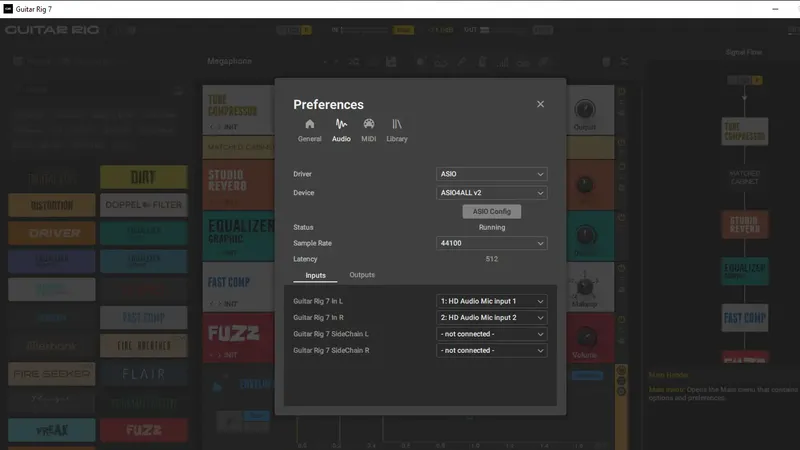Click the Fast Comp Makeup knob

585,287
